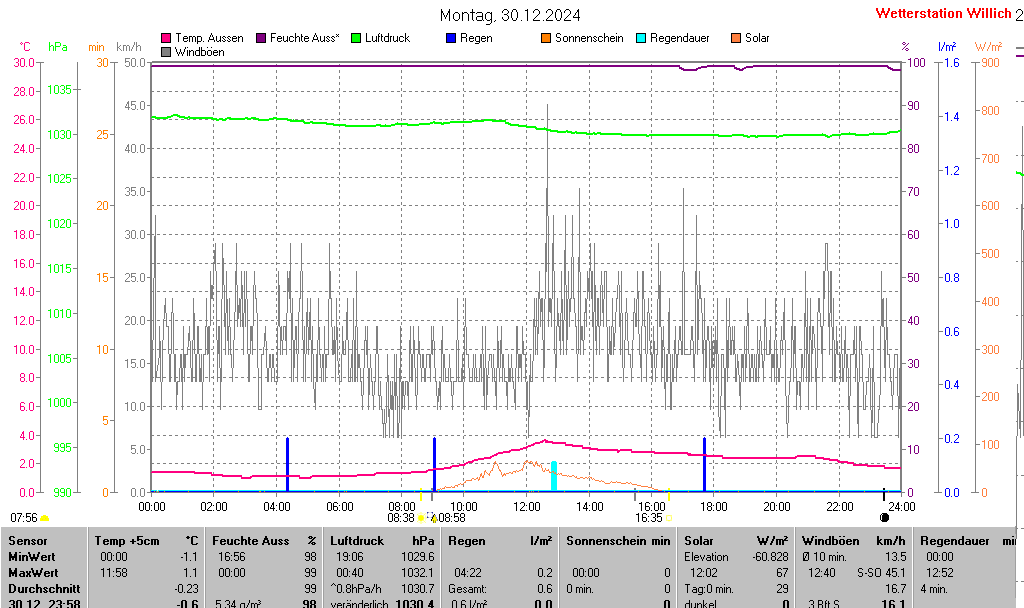Viewport: 1024px width, 608px height.
Task: Click the Windböen legend label
Action: (200, 52)
